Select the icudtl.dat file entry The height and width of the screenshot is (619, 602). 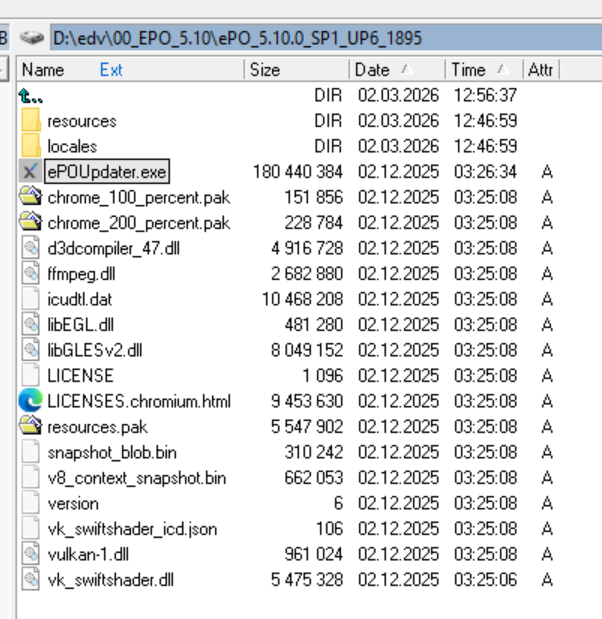click(x=80, y=299)
